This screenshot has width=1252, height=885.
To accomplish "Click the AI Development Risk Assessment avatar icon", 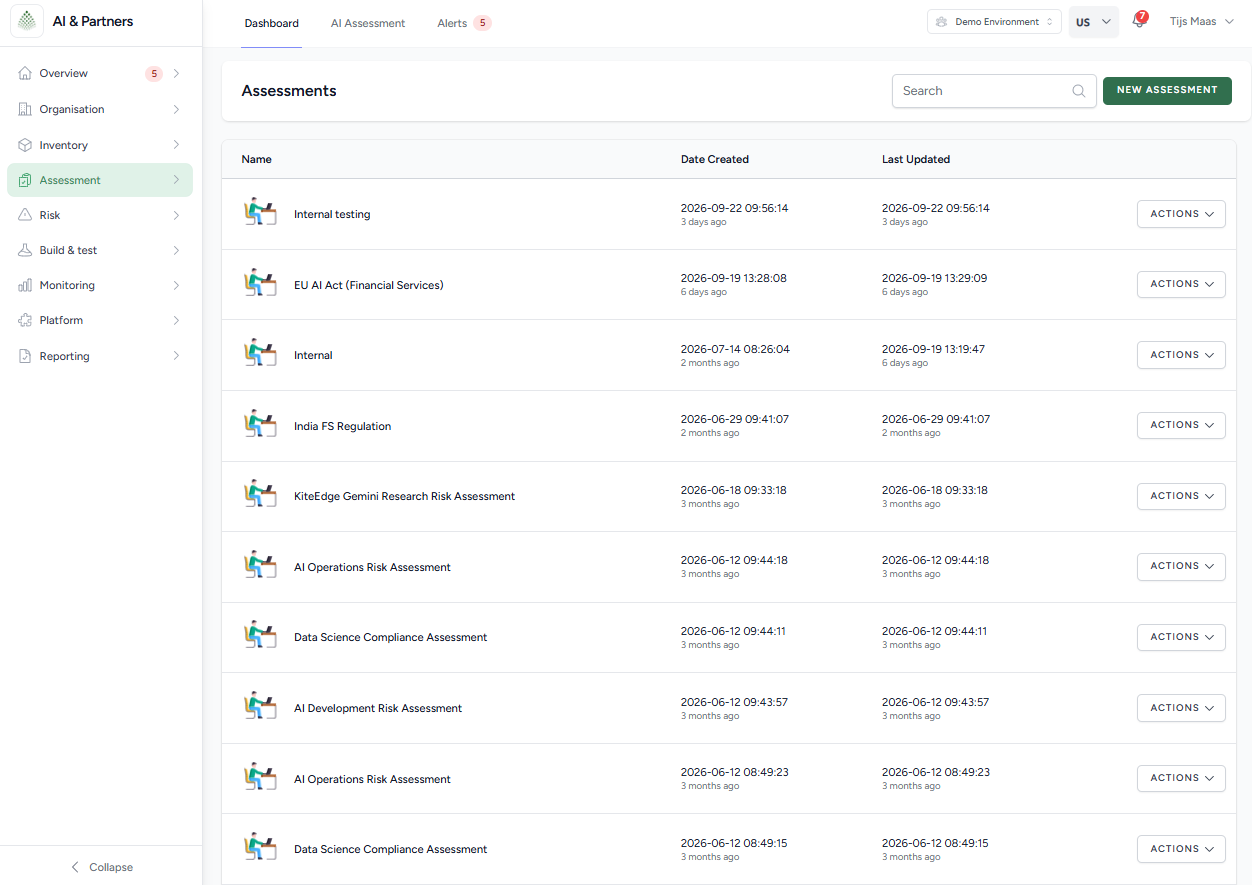I will (x=260, y=706).
